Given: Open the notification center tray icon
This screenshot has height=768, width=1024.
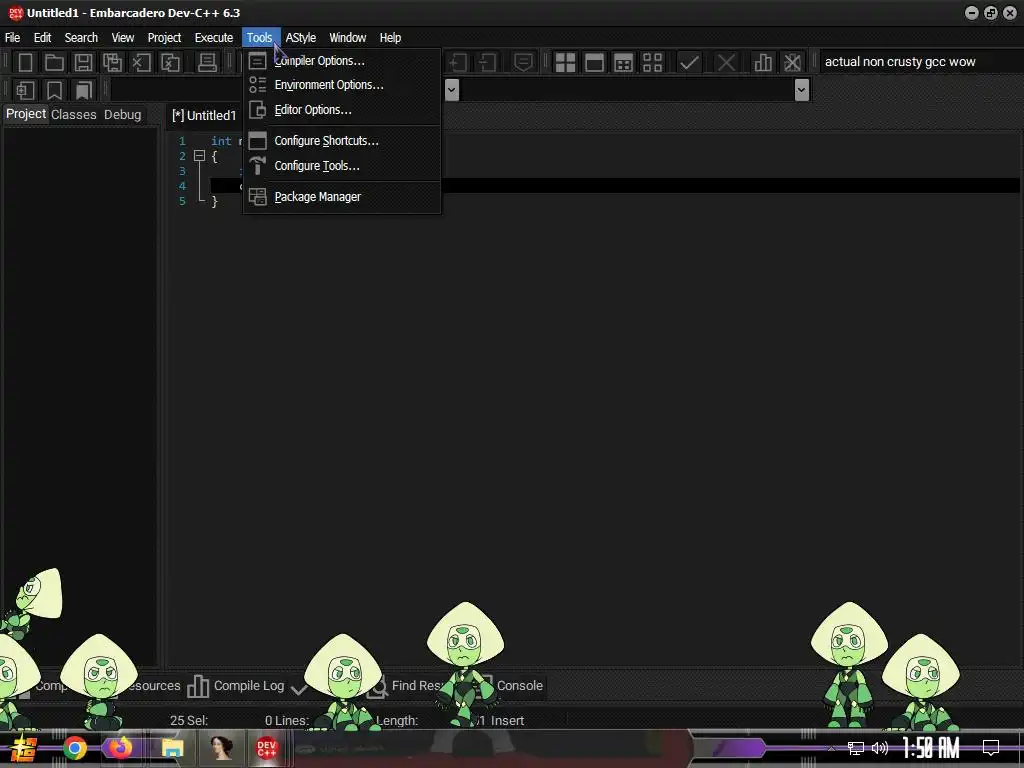Looking at the screenshot, I should (x=991, y=748).
